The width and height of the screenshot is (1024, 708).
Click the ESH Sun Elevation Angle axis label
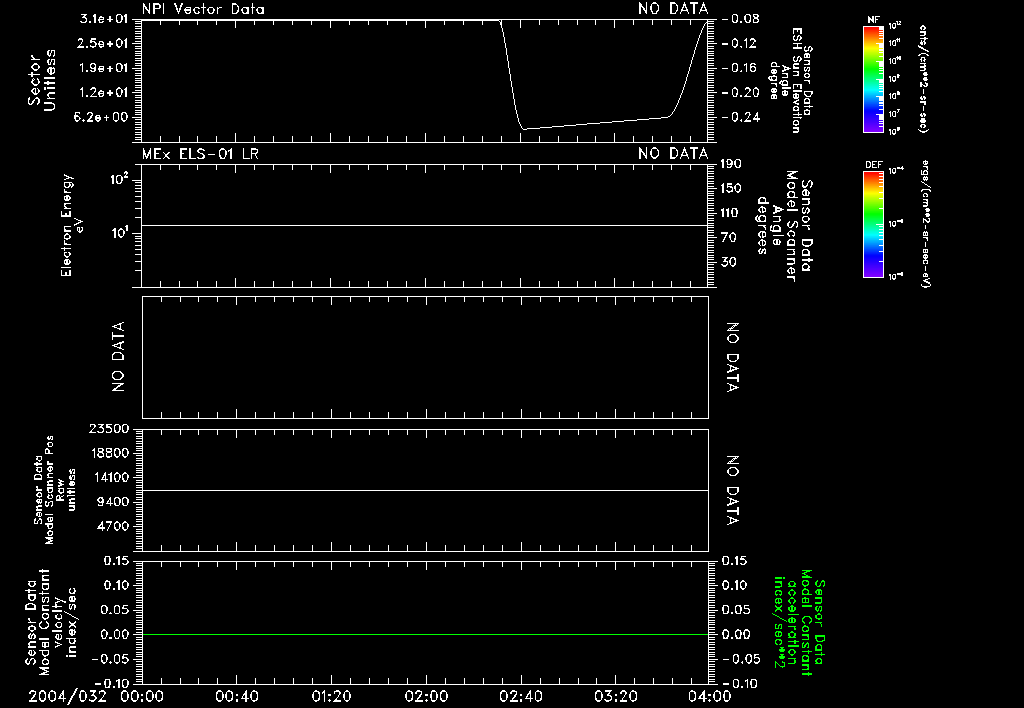pos(791,80)
